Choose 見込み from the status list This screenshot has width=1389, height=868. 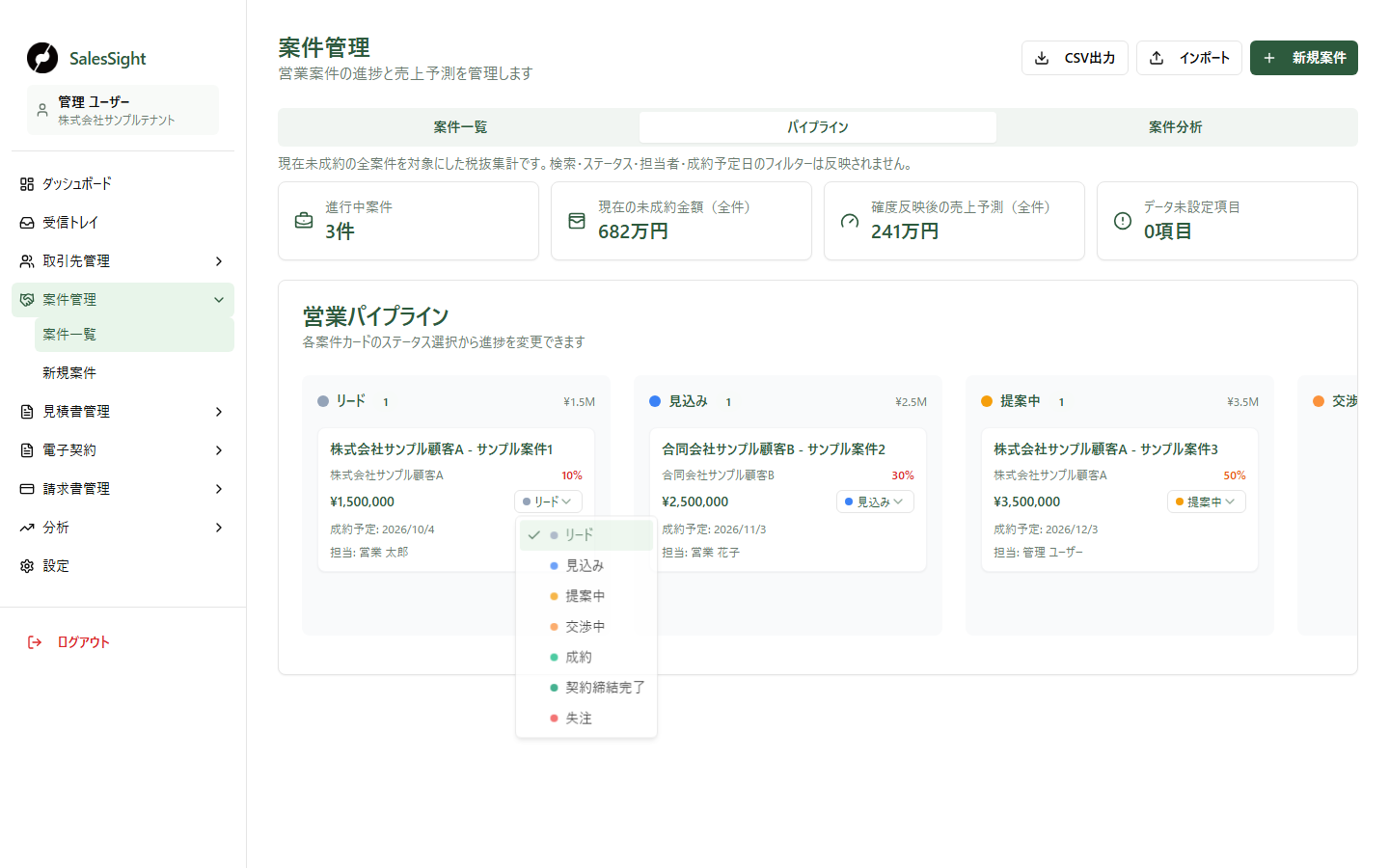(x=586, y=566)
